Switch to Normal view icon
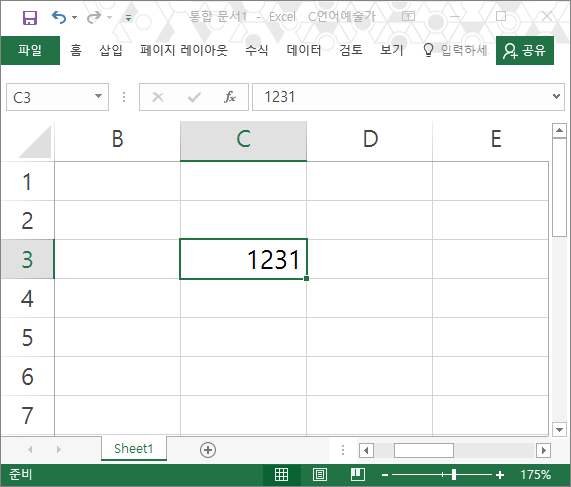The image size is (571, 487). click(x=281, y=474)
